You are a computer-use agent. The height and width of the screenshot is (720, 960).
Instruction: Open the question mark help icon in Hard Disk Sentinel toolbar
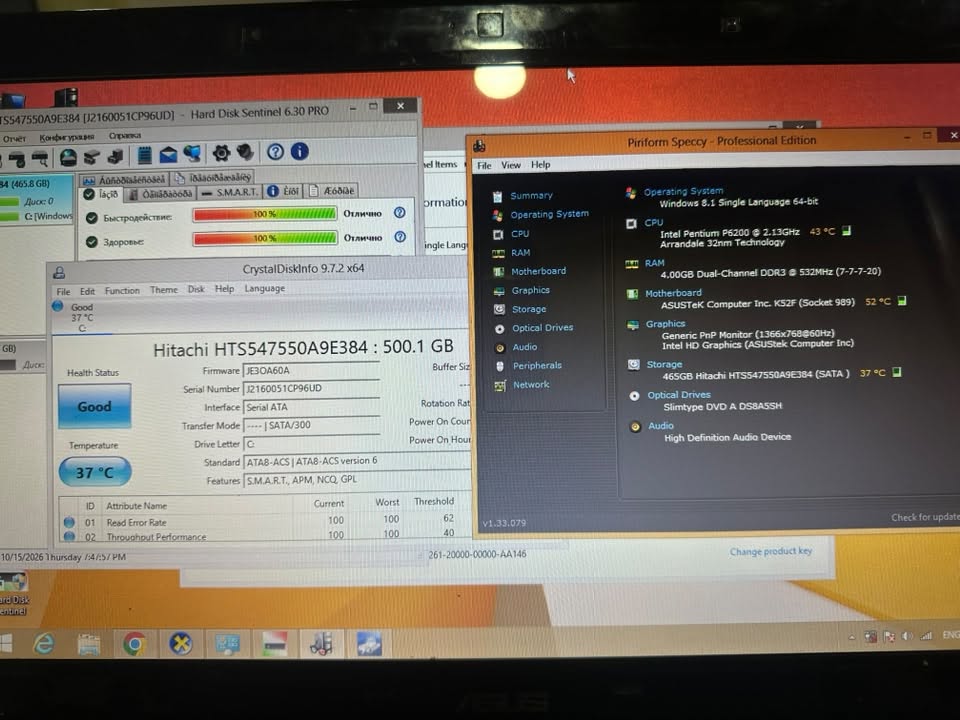(276, 152)
